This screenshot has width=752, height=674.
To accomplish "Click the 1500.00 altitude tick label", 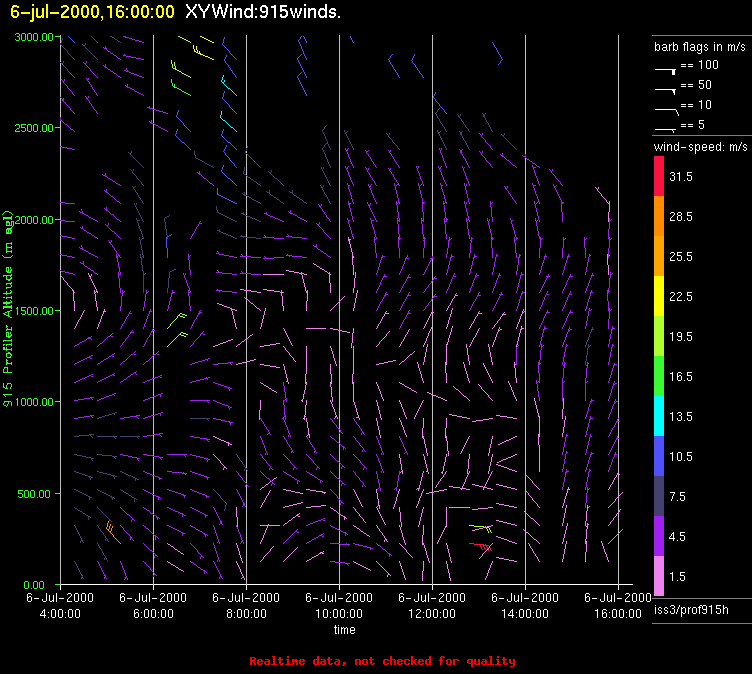I will pyautogui.click(x=34, y=311).
